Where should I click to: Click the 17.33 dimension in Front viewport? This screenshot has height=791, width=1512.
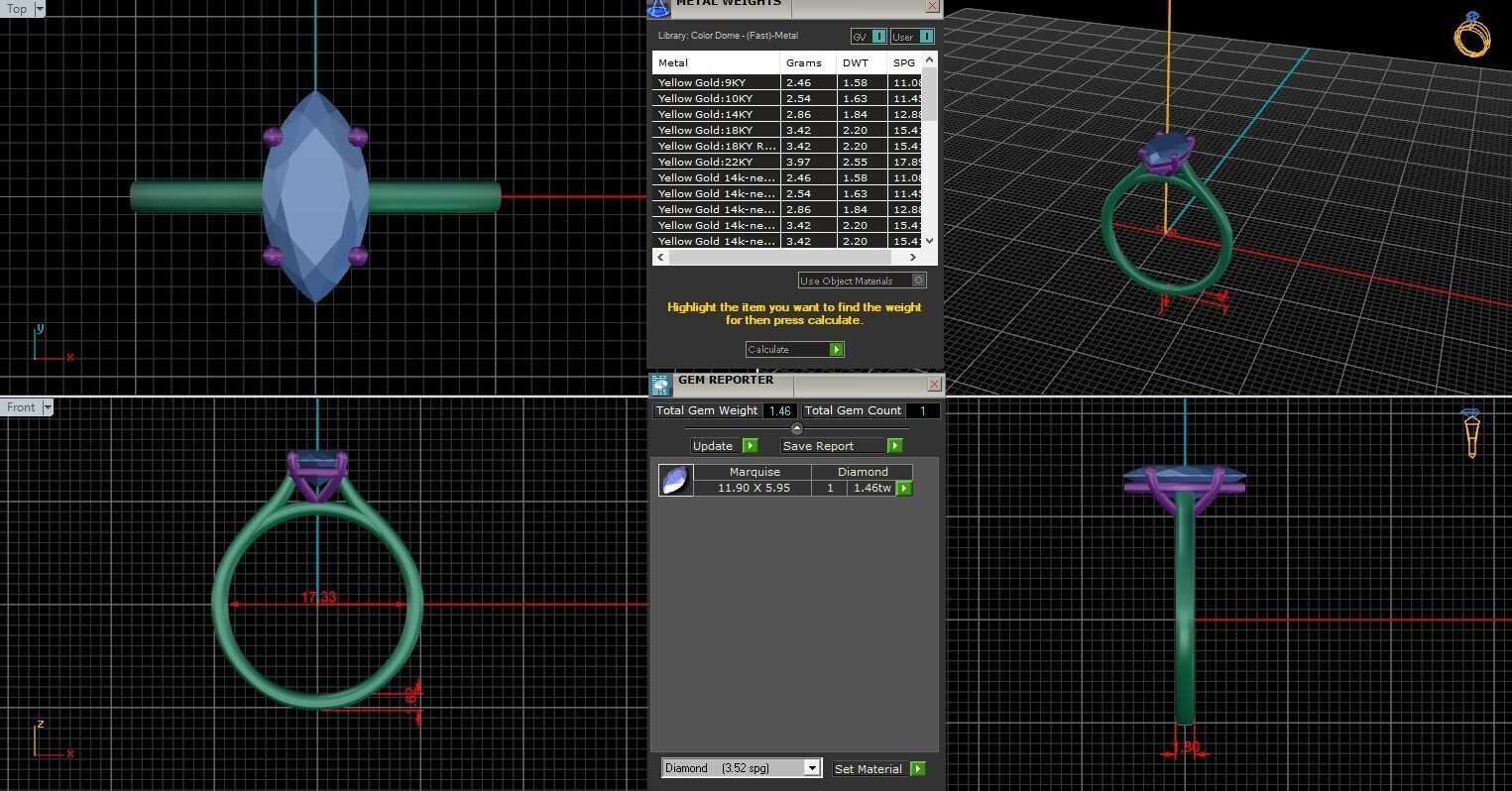[318, 597]
